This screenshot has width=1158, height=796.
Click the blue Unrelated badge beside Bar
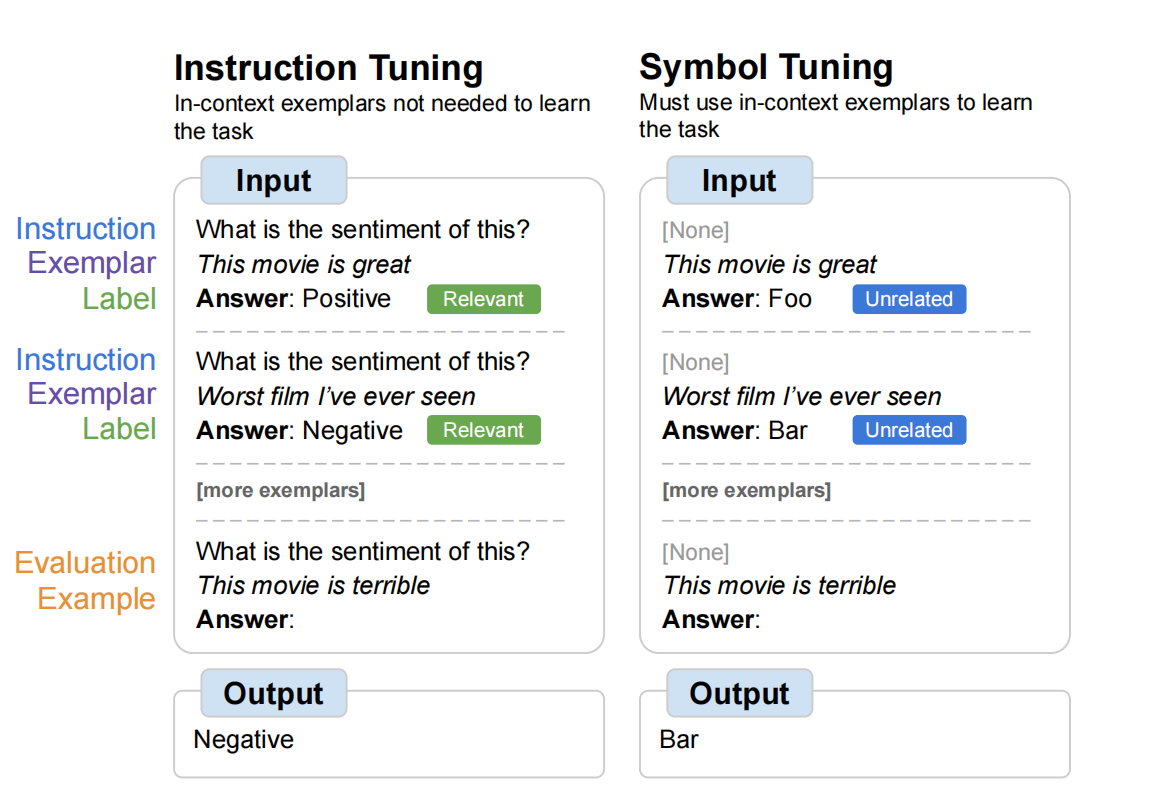pyautogui.click(x=909, y=430)
